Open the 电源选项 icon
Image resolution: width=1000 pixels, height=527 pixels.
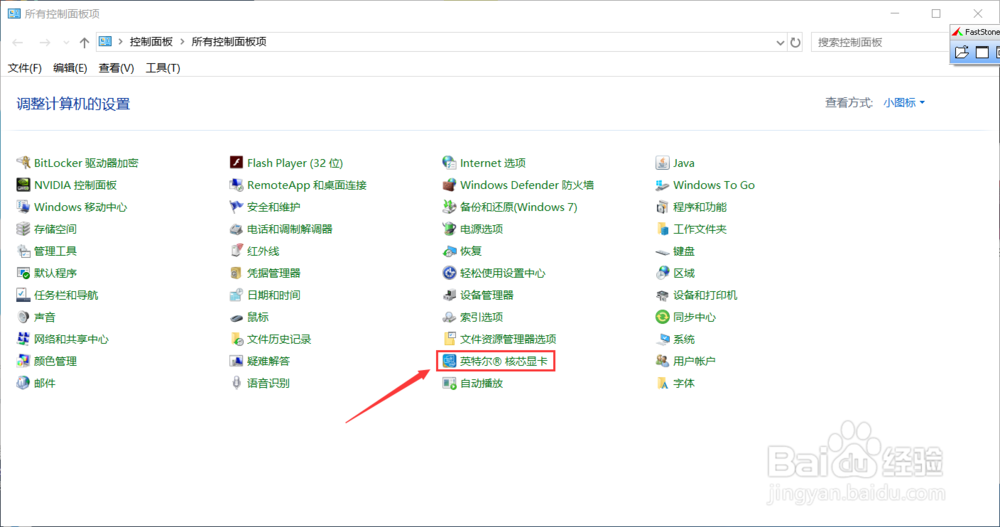point(450,229)
